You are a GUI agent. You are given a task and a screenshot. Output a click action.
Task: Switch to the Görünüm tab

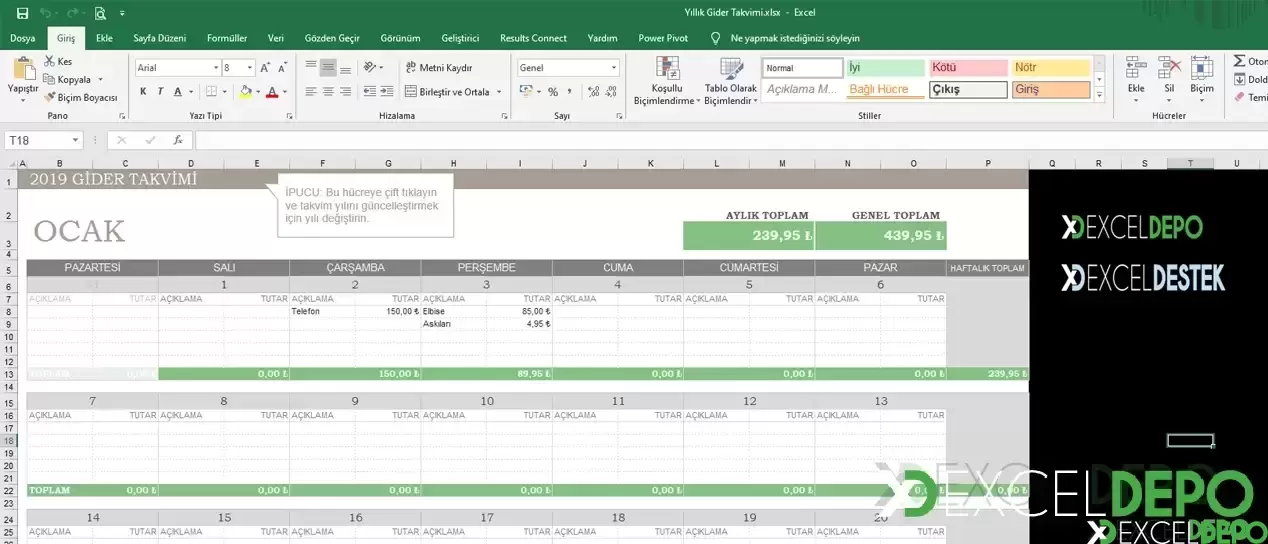click(x=400, y=38)
